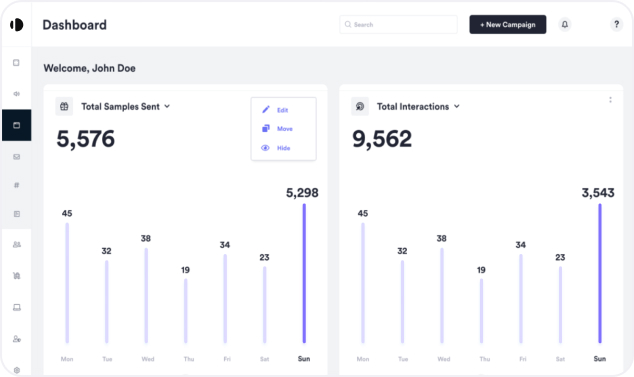The image size is (634, 377).
Task: Click the Dashboard page title
Action: point(75,25)
